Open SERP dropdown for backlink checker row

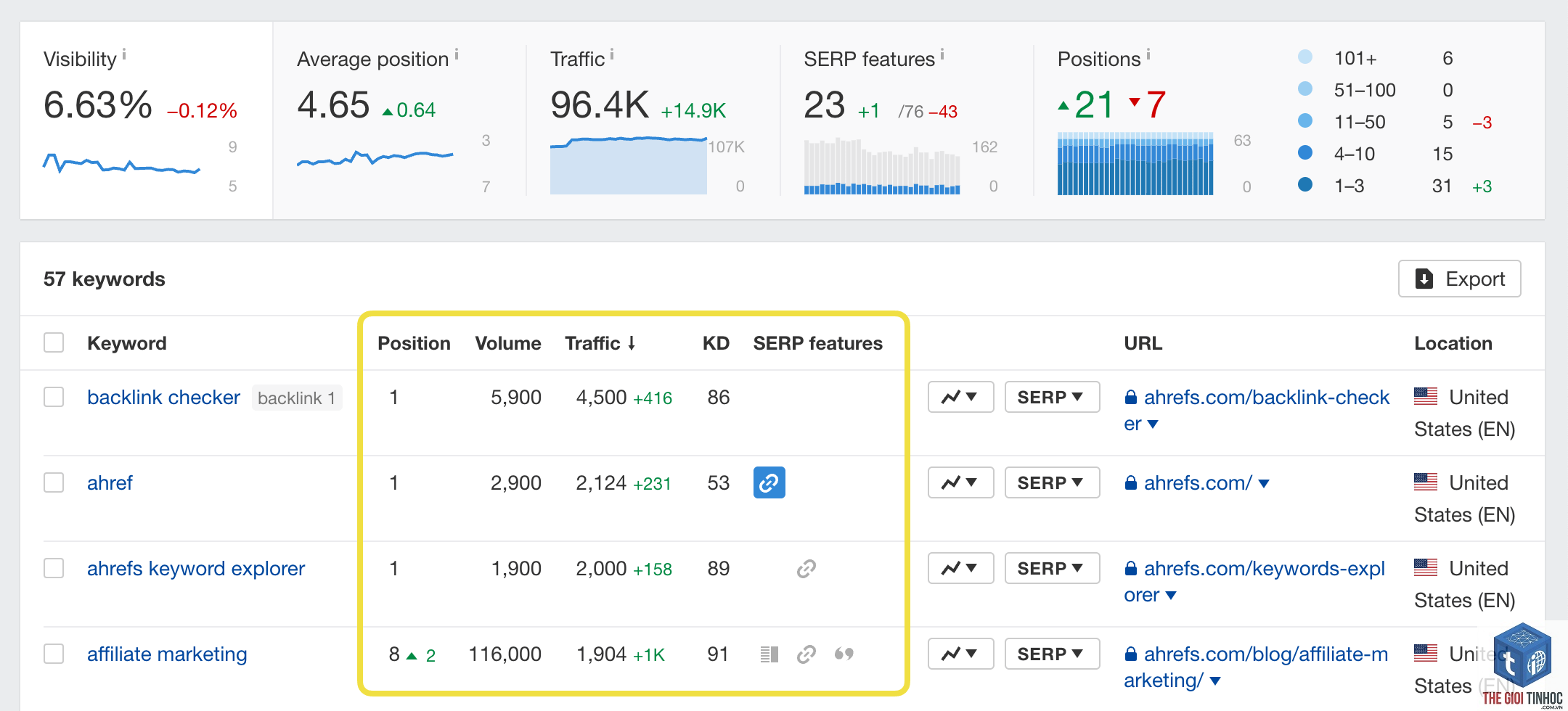click(x=1052, y=397)
